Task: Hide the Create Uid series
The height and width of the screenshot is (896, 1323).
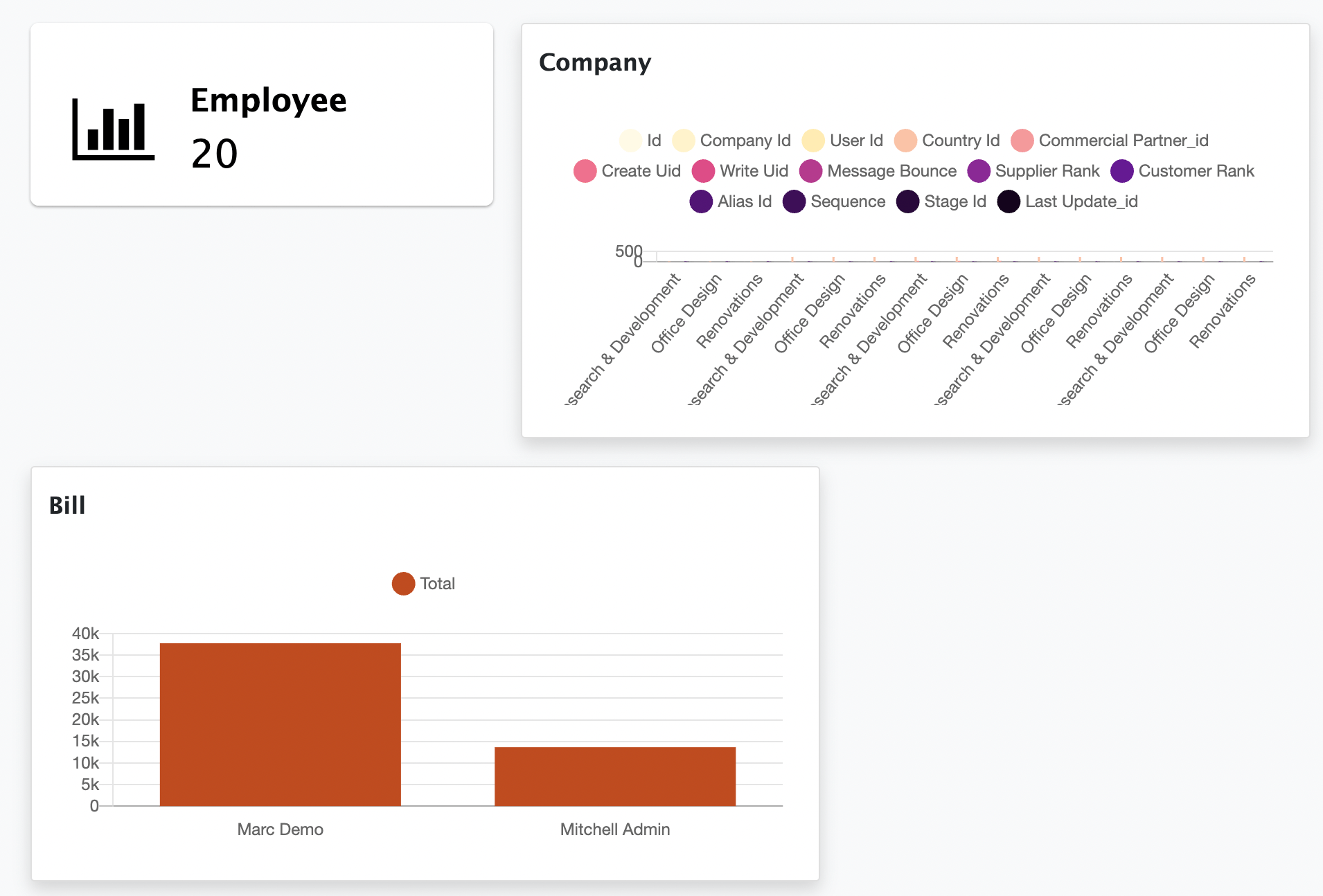Action: (627, 171)
